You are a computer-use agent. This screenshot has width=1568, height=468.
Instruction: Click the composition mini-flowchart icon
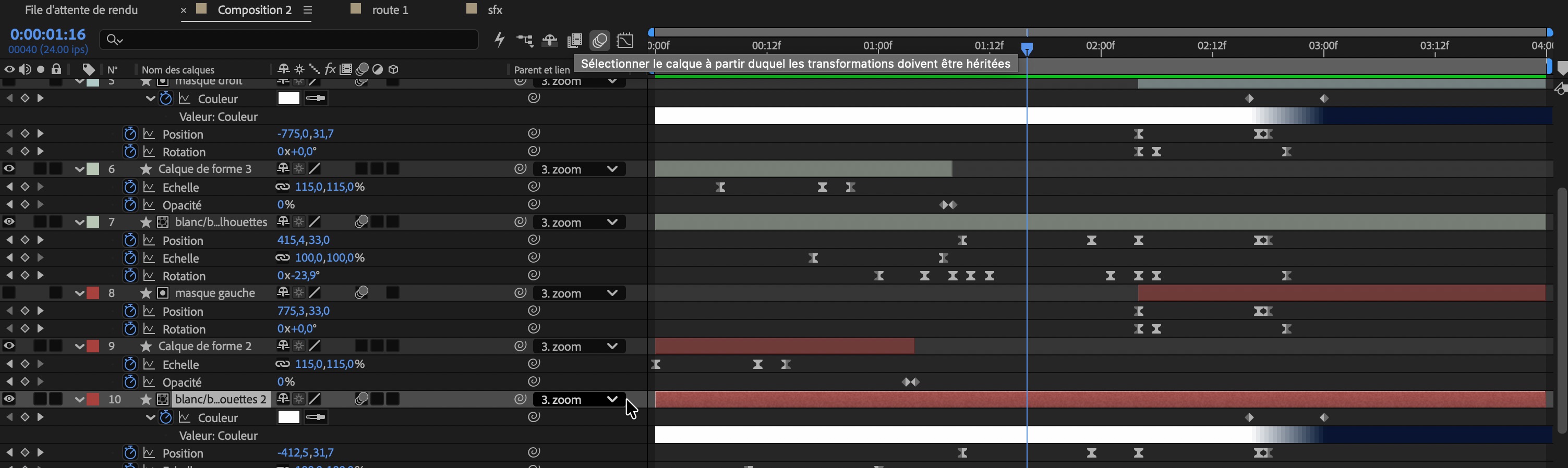point(525,41)
